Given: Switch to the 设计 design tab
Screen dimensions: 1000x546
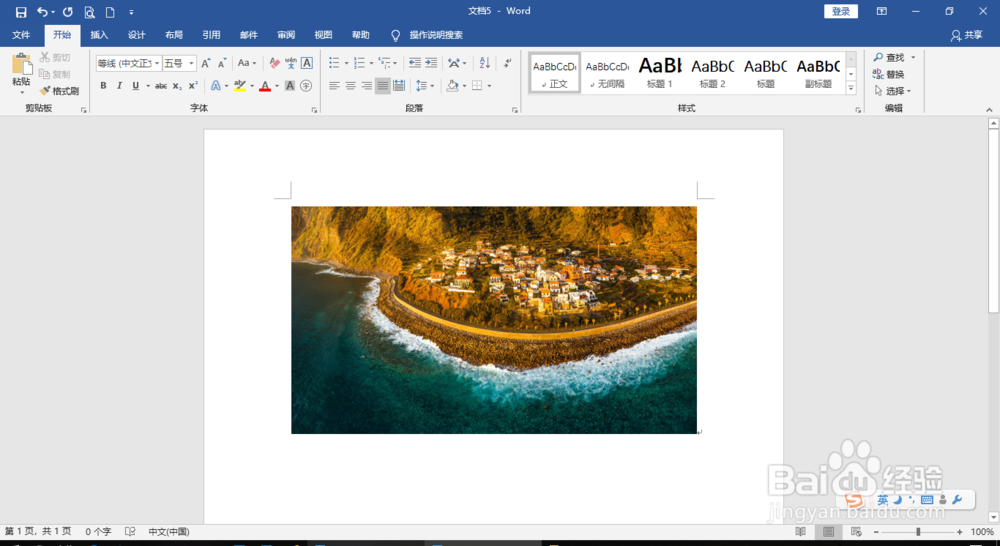Looking at the screenshot, I should pos(136,35).
